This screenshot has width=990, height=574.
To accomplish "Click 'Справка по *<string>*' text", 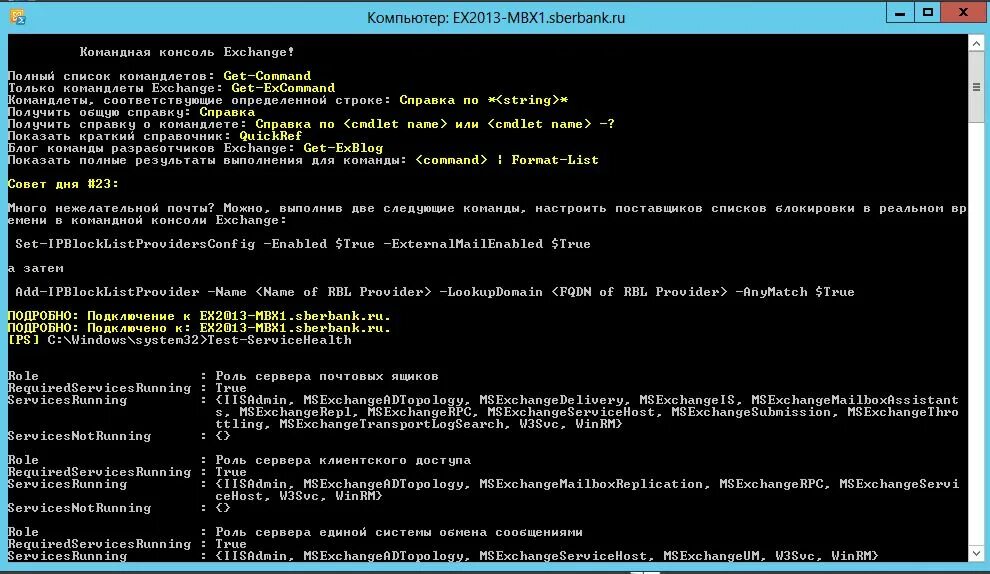I will coord(484,100).
